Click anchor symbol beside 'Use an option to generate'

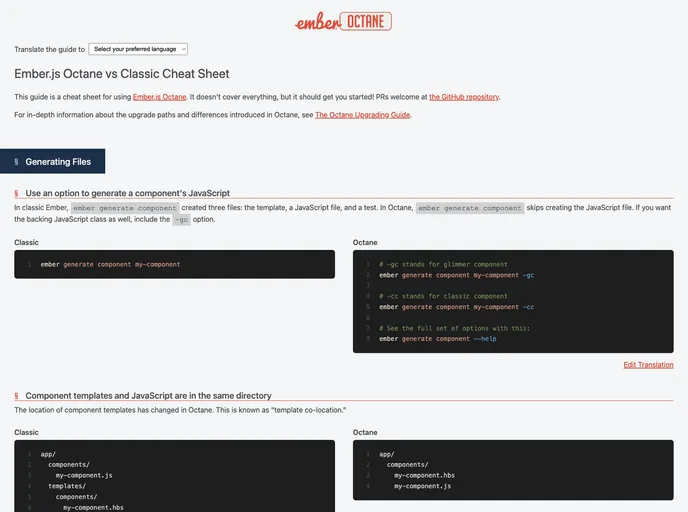(16, 193)
